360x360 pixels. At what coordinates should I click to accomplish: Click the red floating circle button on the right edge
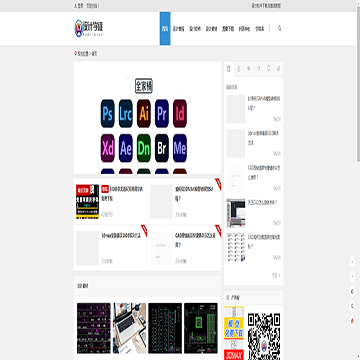pos(352,320)
